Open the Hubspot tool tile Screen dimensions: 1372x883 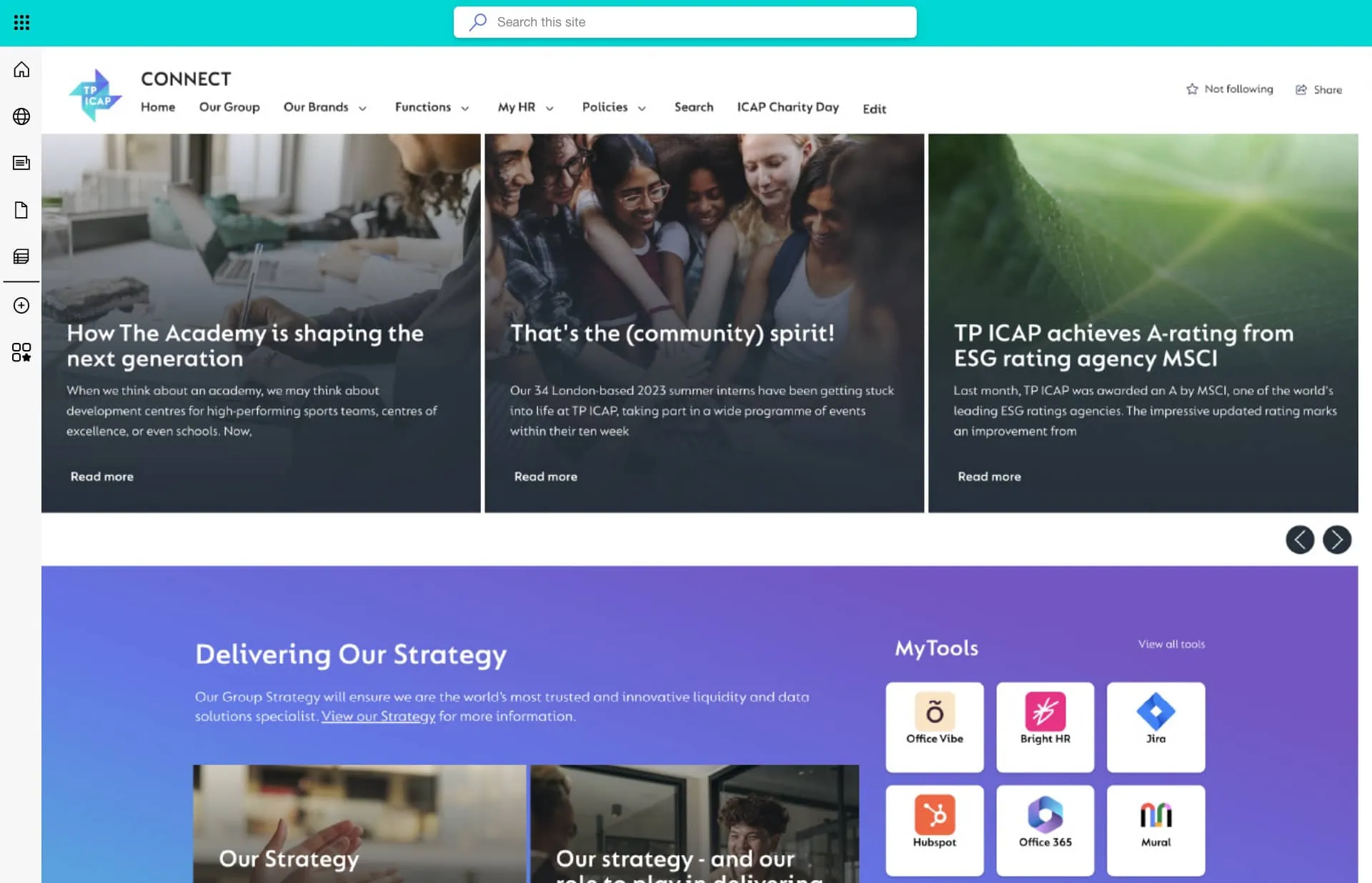[x=934, y=830]
